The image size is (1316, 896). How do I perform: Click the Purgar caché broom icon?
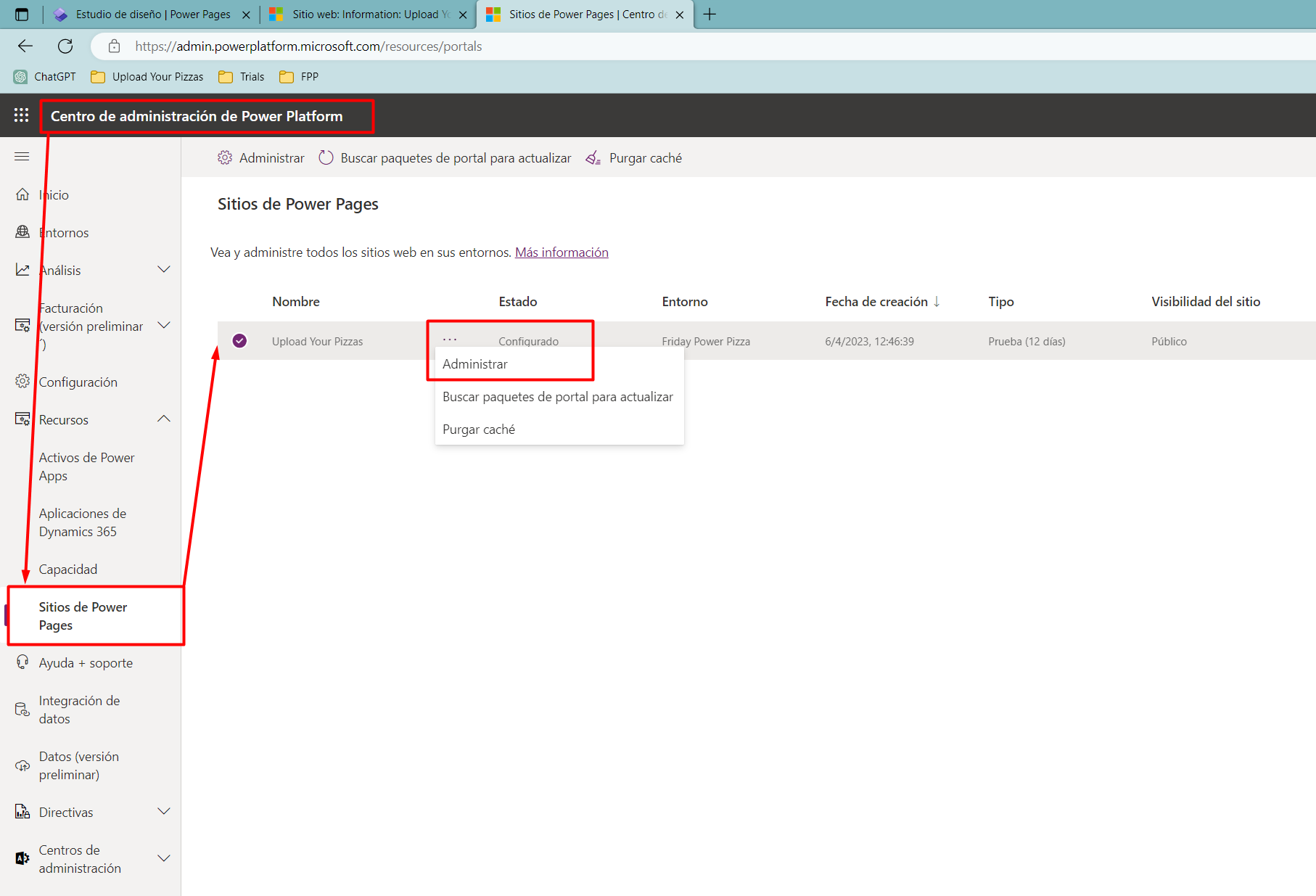pos(593,157)
